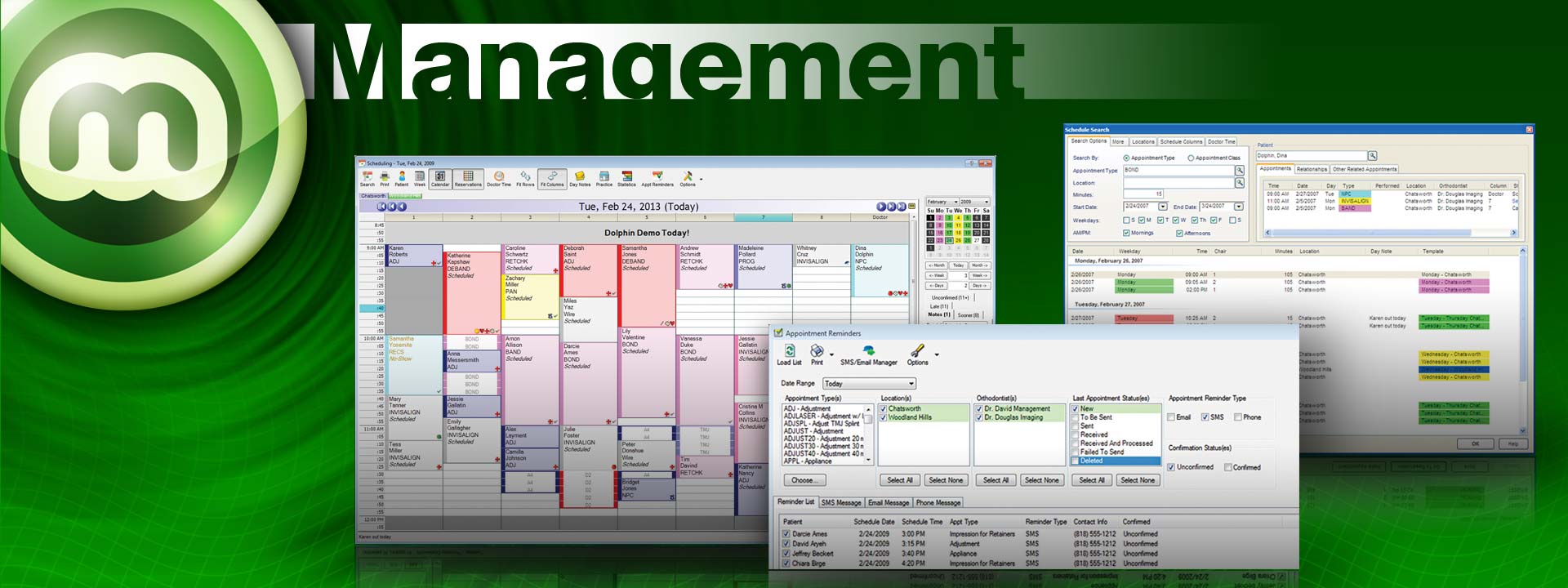1568x588 pixels.
Task: Switch to the Phone Message tab
Action: tap(938, 502)
